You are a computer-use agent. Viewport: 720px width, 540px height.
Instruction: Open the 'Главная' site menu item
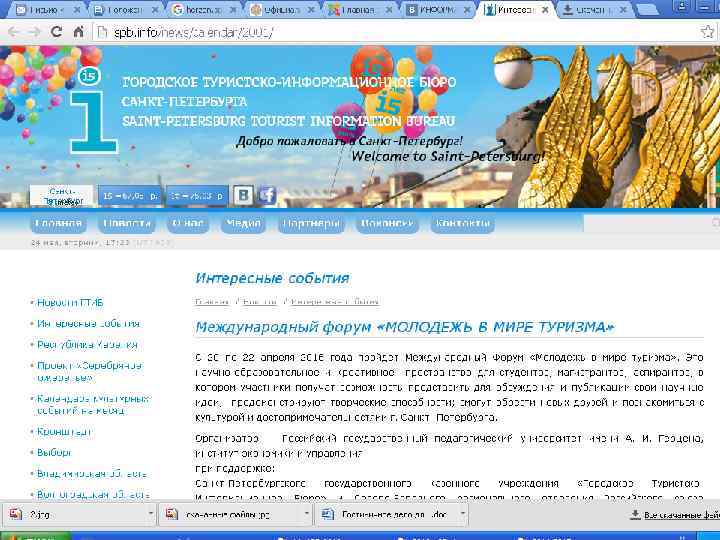pyautogui.click(x=58, y=224)
